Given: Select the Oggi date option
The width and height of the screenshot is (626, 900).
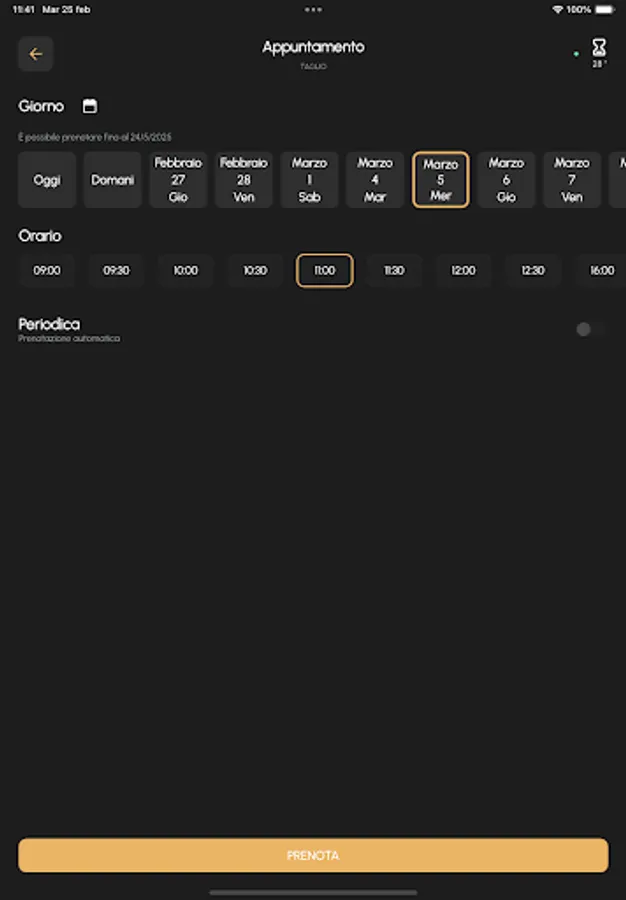Looking at the screenshot, I should pyautogui.click(x=46, y=180).
